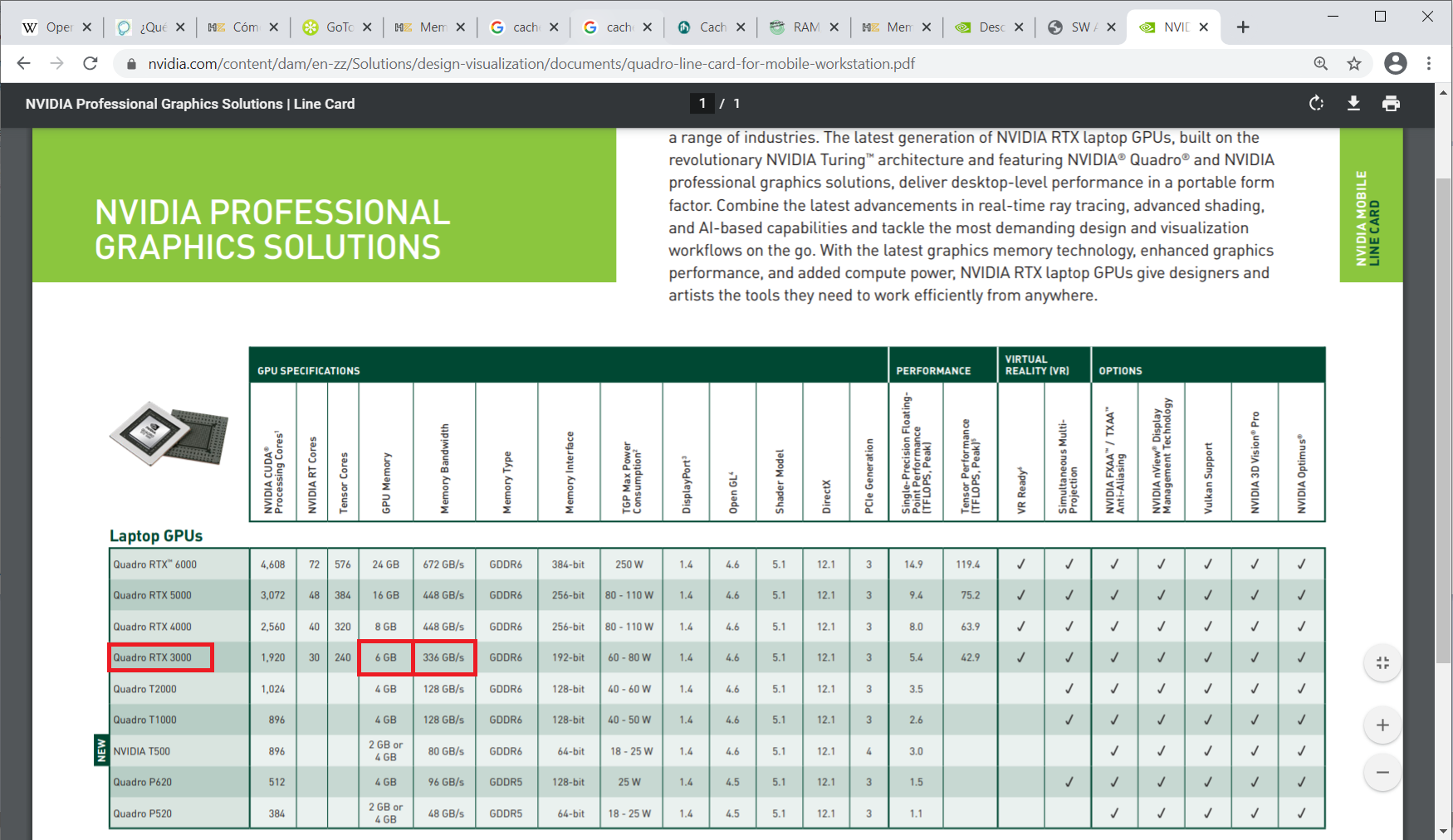Zoom in on the PDF
The width and height of the screenshot is (1453, 840).
pyautogui.click(x=1382, y=725)
